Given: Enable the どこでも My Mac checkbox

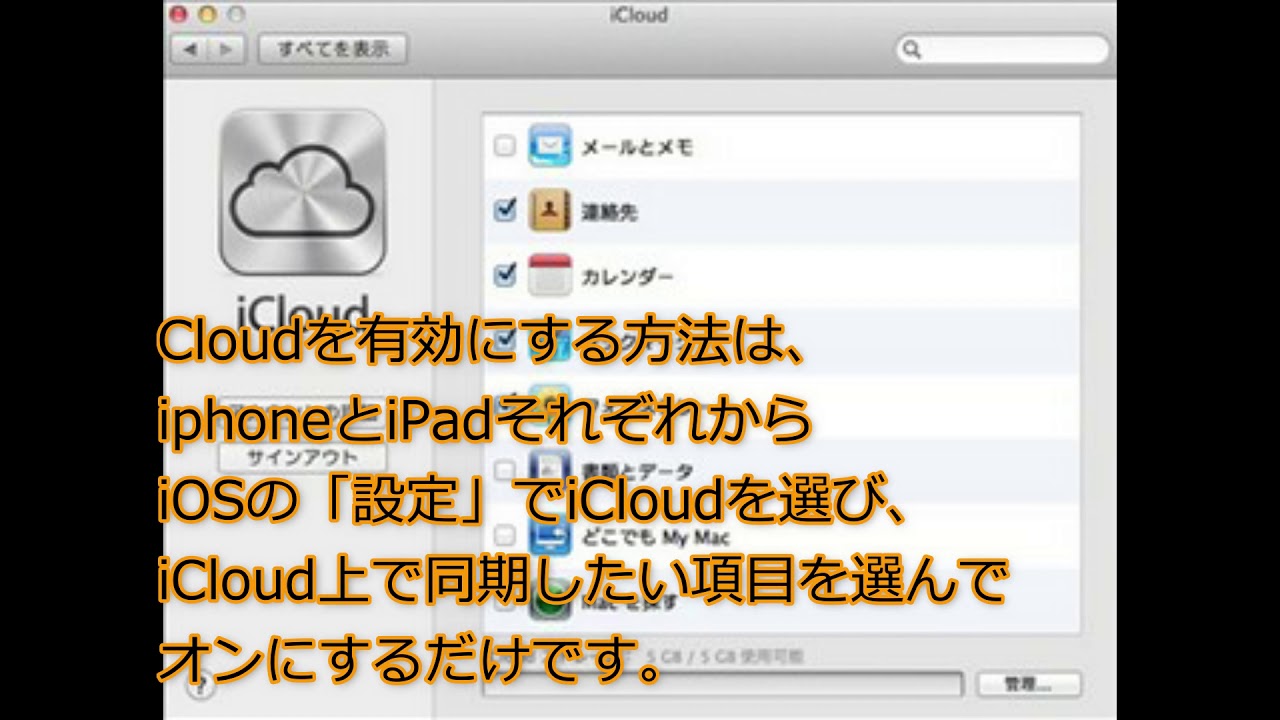Looking at the screenshot, I should [x=505, y=534].
